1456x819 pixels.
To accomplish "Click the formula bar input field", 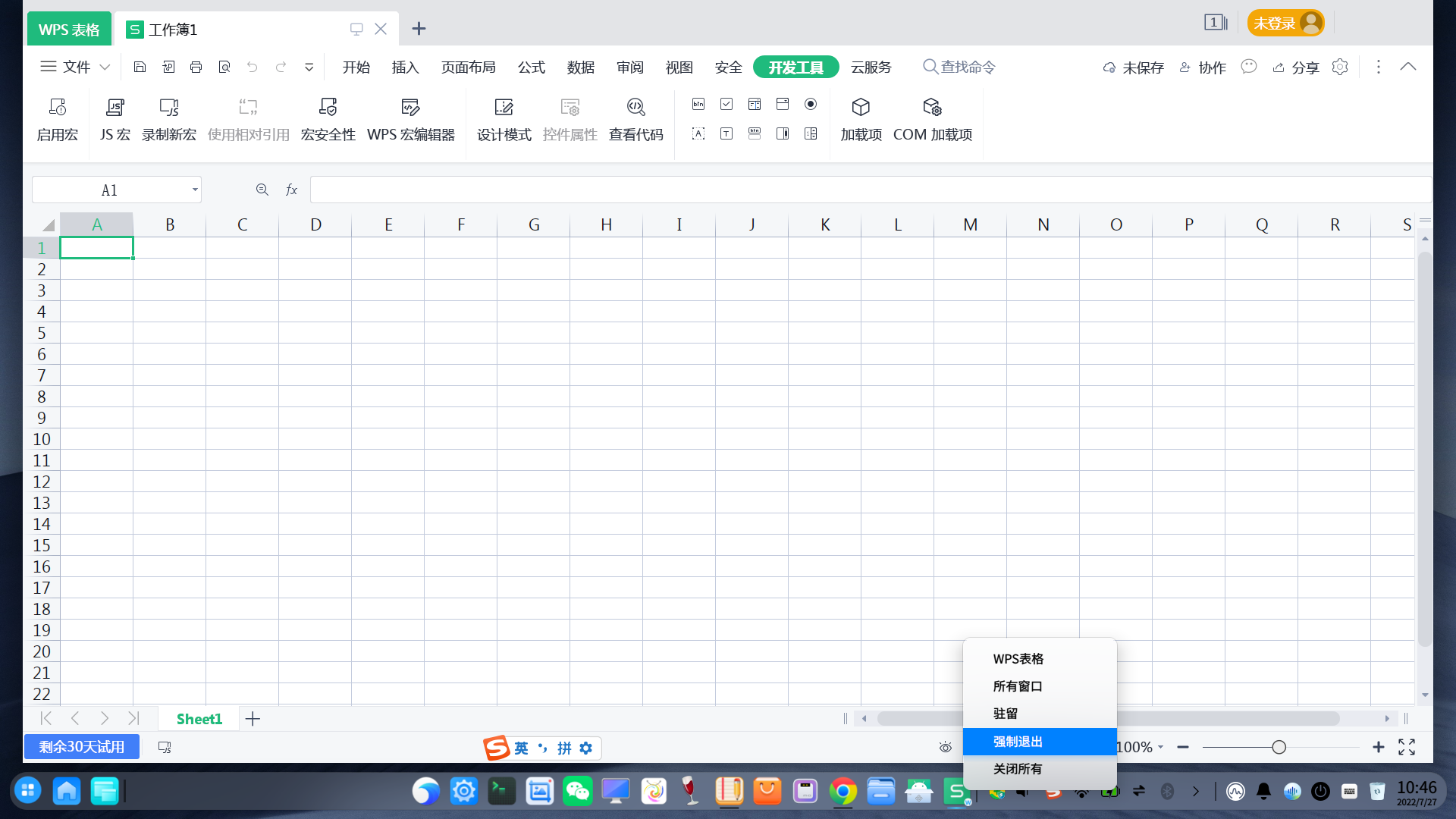I will pos(758,190).
